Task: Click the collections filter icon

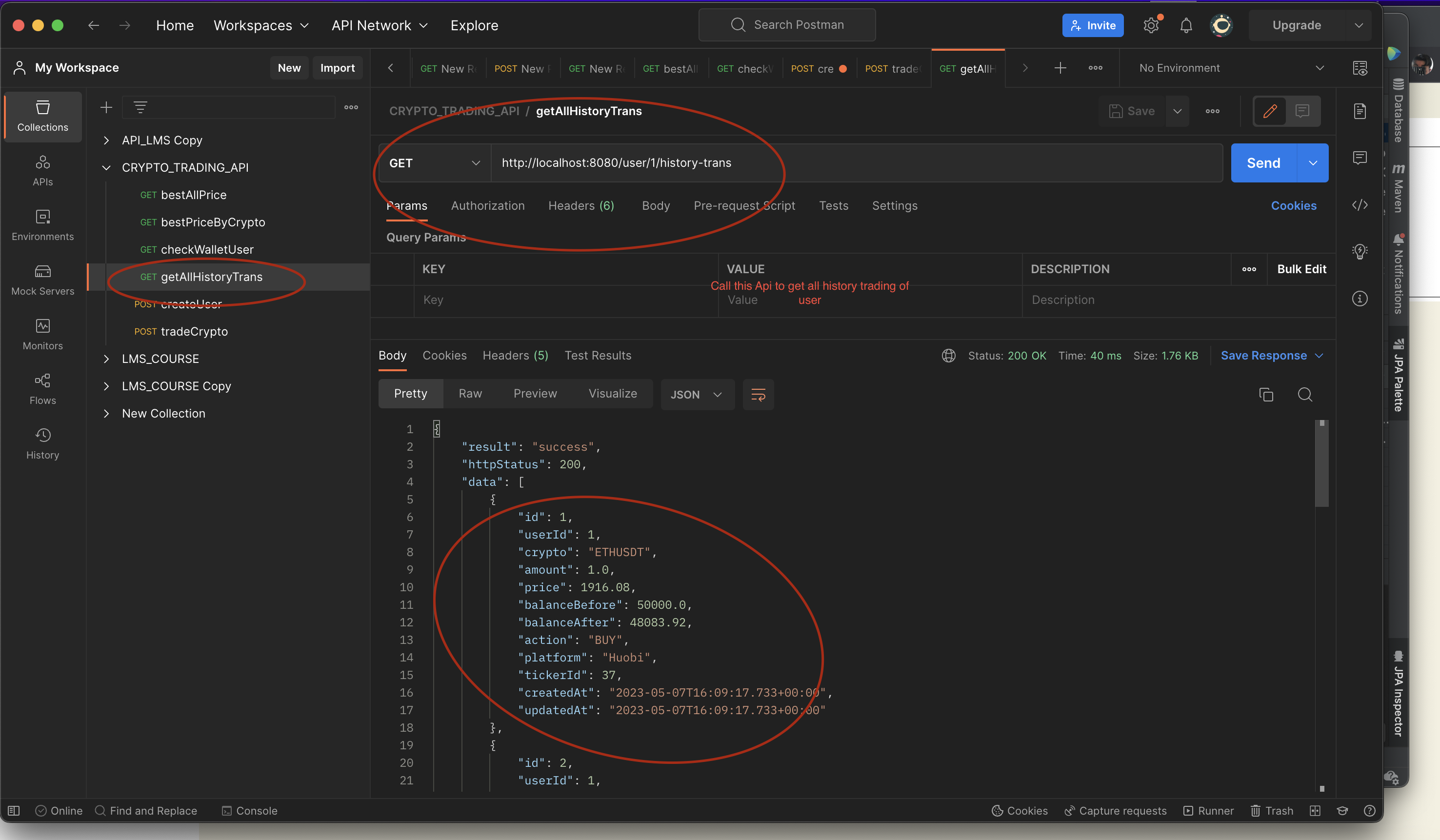Action: 140,107
